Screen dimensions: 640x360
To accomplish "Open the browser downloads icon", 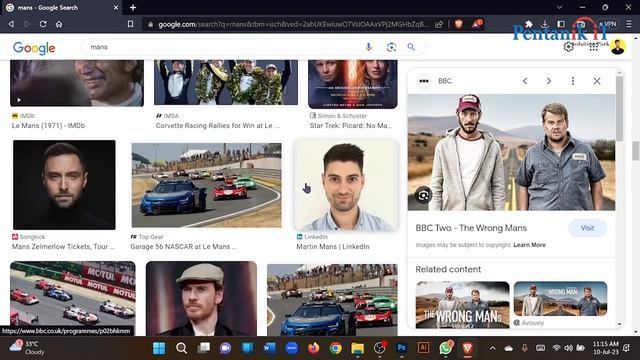I will [x=544, y=24].
